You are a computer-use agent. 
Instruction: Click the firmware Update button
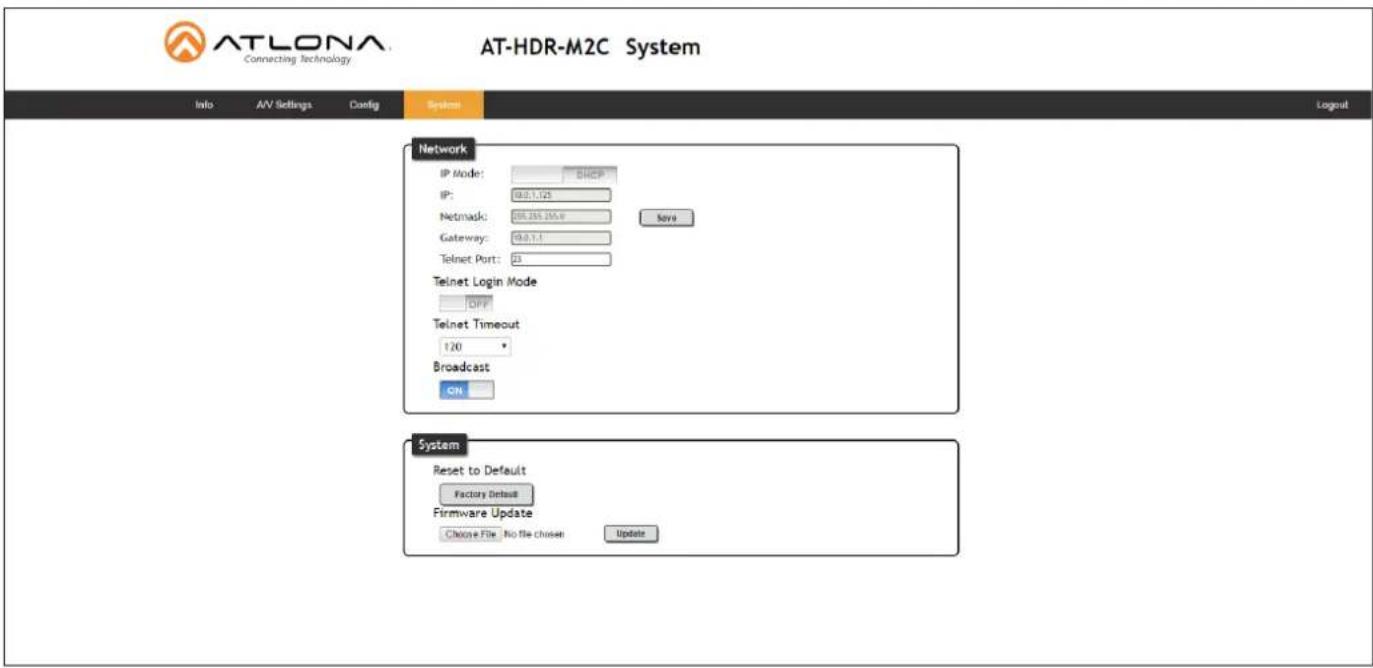pos(631,534)
